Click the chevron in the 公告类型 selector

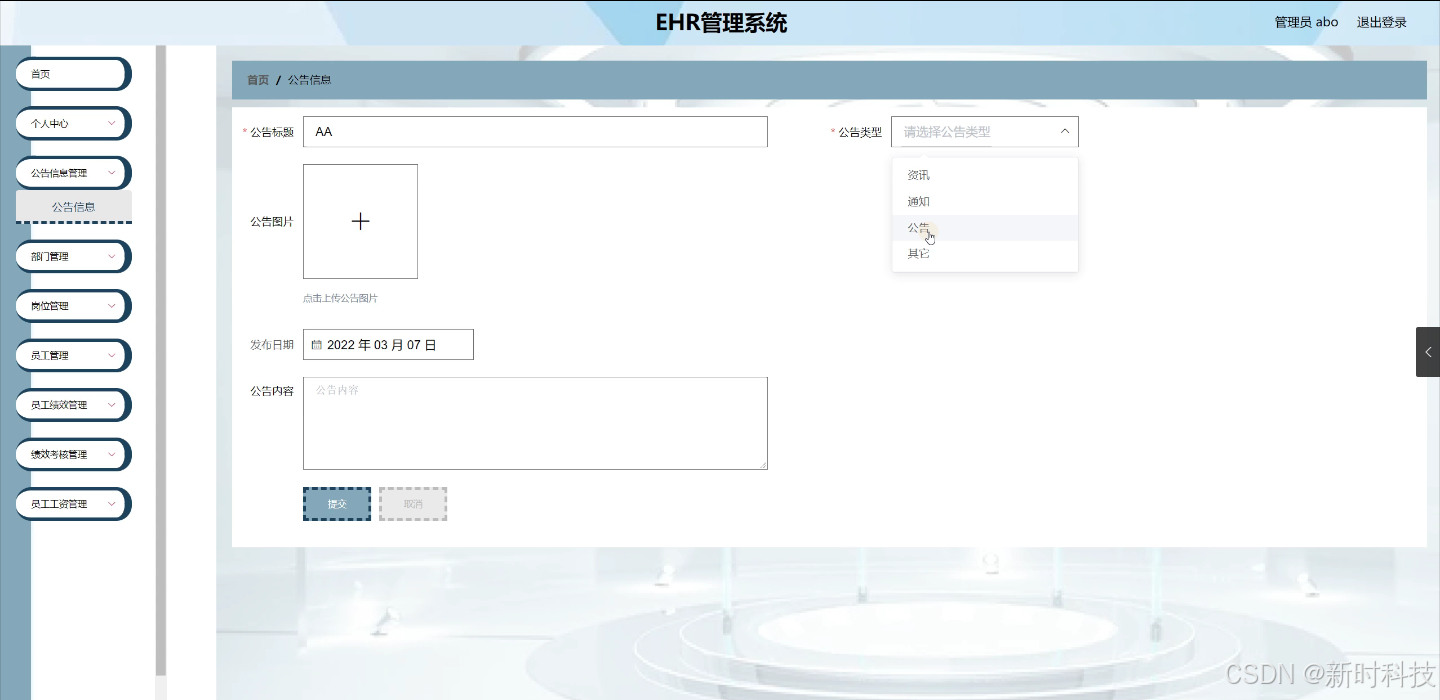(x=1063, y=130)
